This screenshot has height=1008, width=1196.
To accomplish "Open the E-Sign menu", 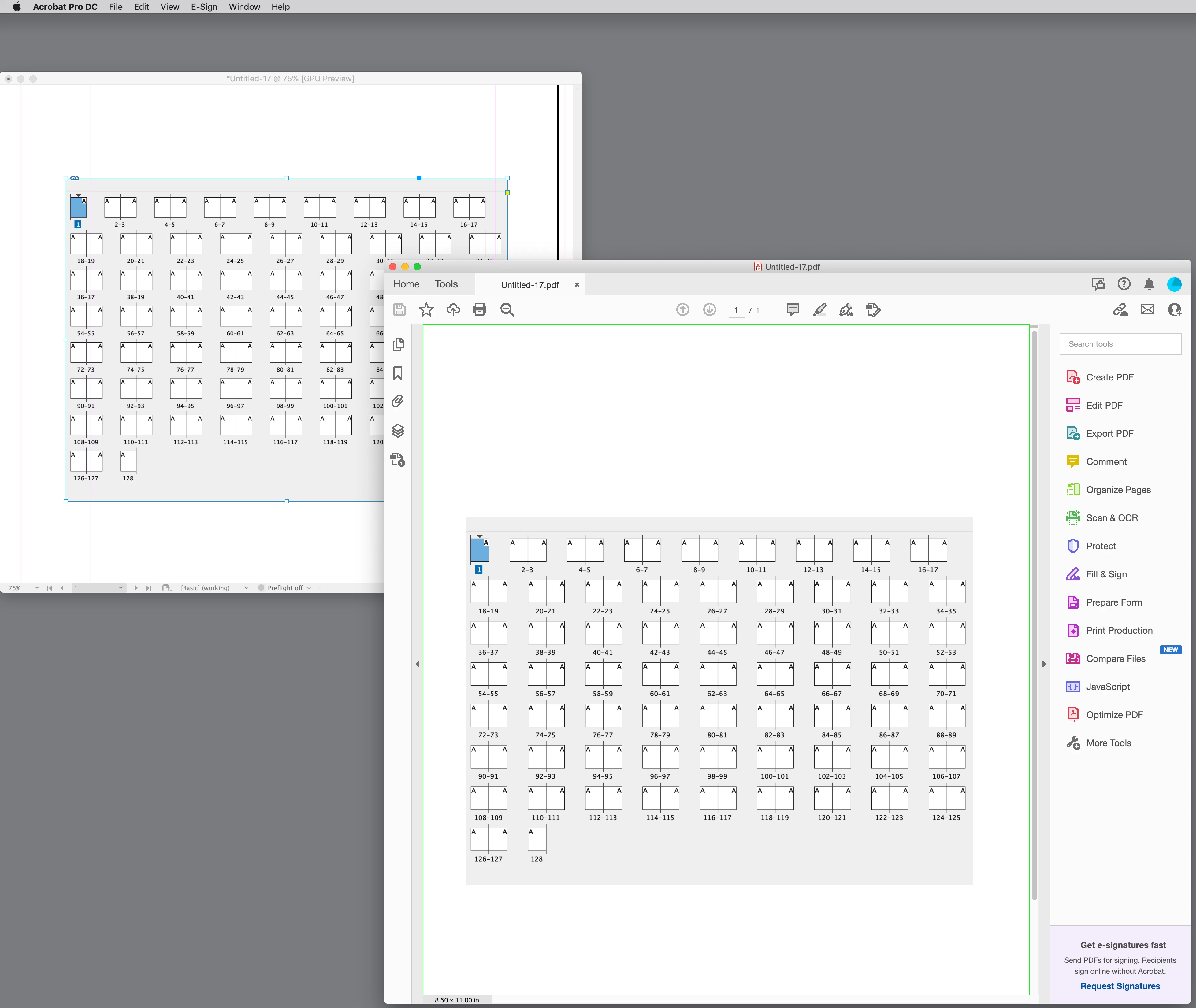I will [x=204, y=7].
